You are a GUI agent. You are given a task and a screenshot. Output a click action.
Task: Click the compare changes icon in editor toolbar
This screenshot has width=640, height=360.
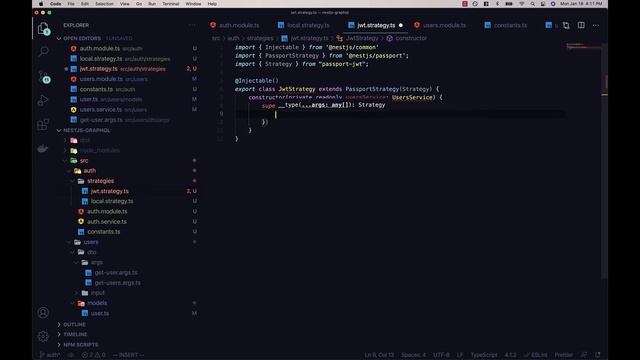566,25
